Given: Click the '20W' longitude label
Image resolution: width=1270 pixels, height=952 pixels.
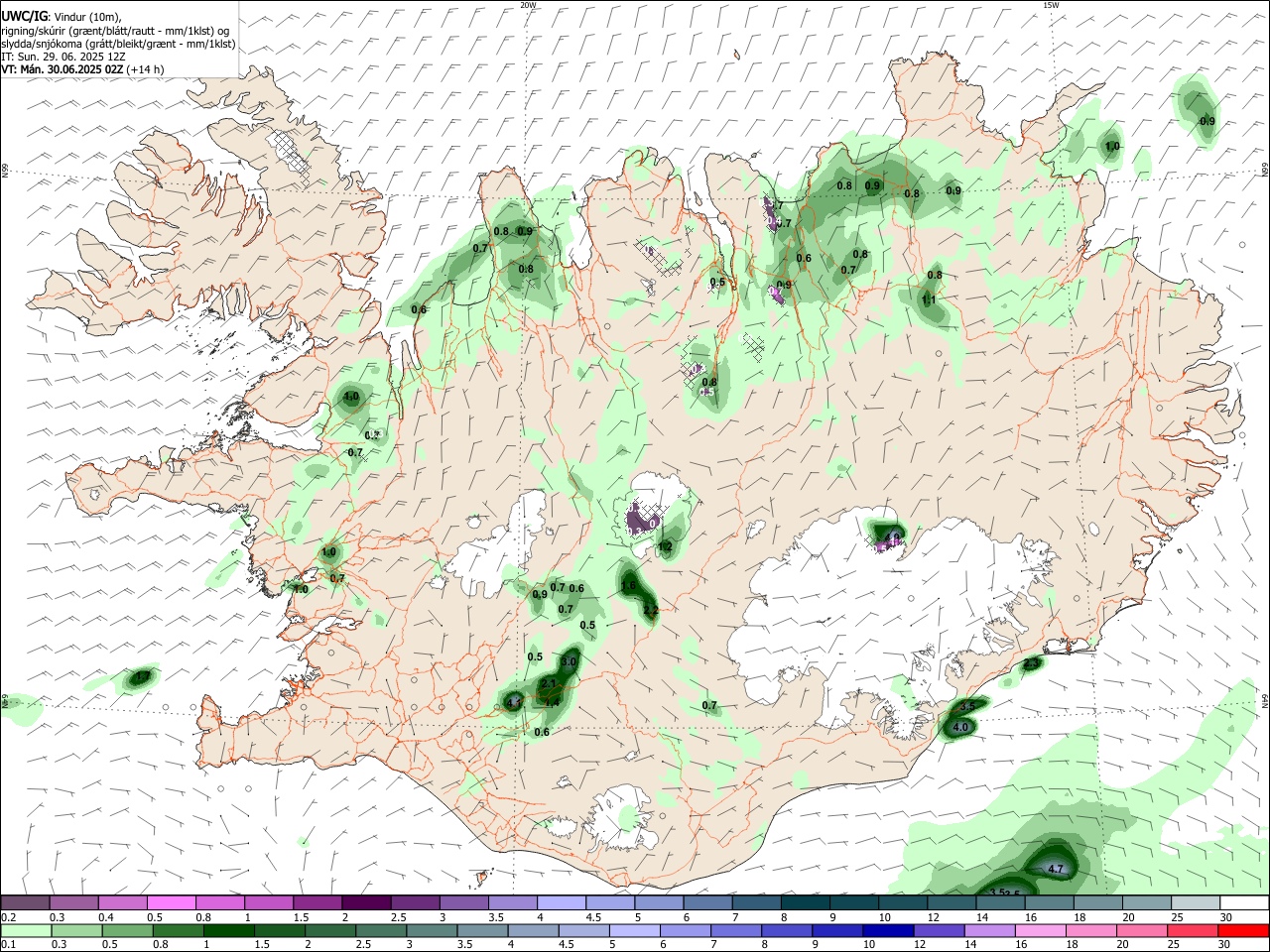Looking at the screenshot, I should point(528,5).
